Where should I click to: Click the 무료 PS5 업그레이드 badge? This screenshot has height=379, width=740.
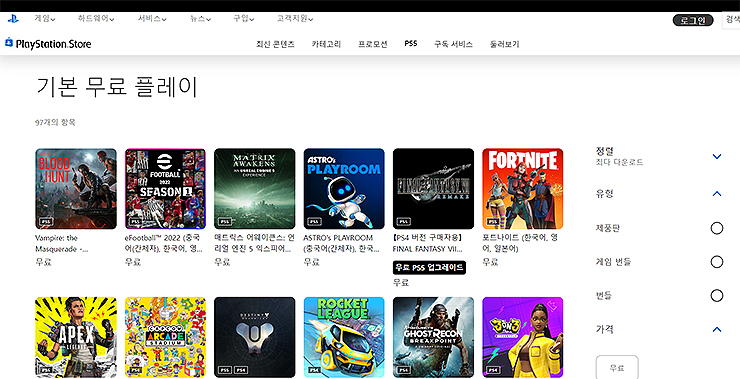(x=429, y=268)
